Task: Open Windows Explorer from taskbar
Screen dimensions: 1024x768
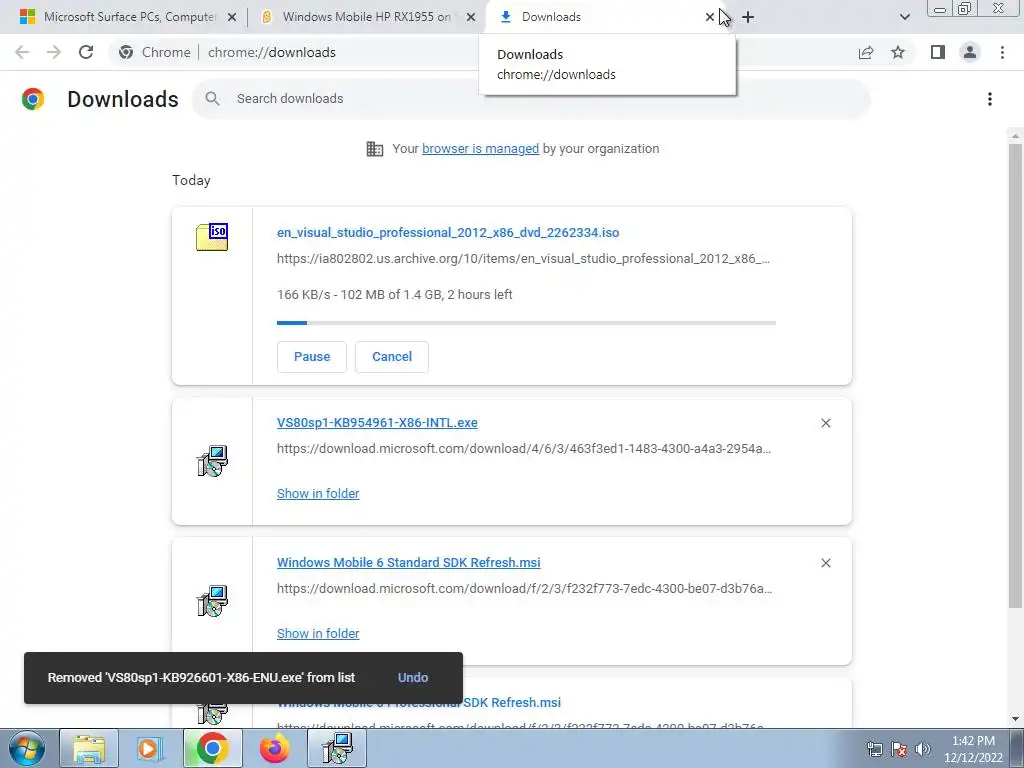Action: (89, 748)
